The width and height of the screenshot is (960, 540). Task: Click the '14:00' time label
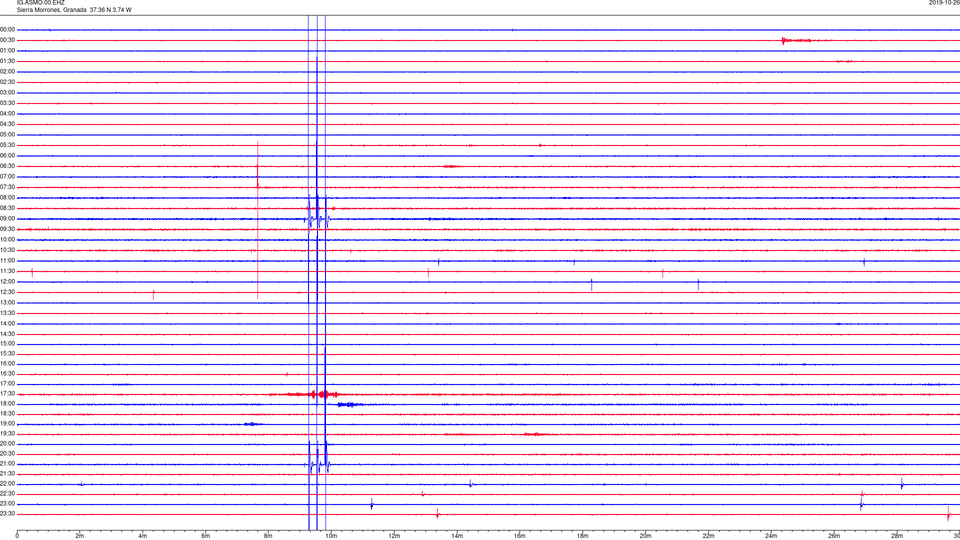[8, 323]
